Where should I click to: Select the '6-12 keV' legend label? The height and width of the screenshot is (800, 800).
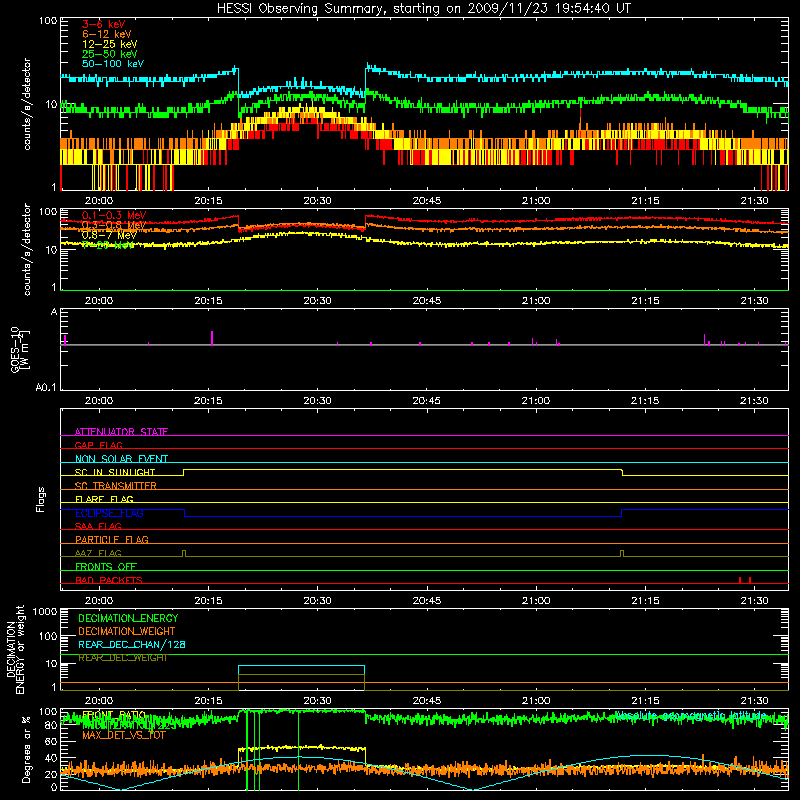coord(106,34)
